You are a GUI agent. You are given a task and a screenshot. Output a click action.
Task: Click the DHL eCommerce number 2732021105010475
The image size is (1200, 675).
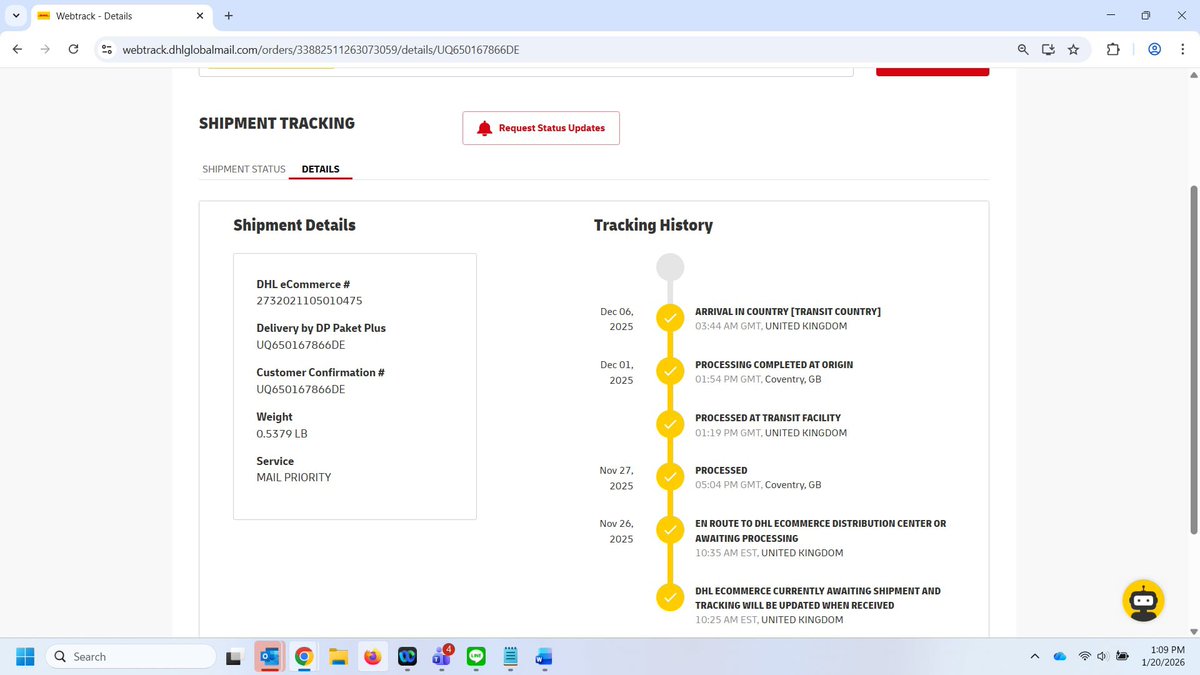point(310,301)
